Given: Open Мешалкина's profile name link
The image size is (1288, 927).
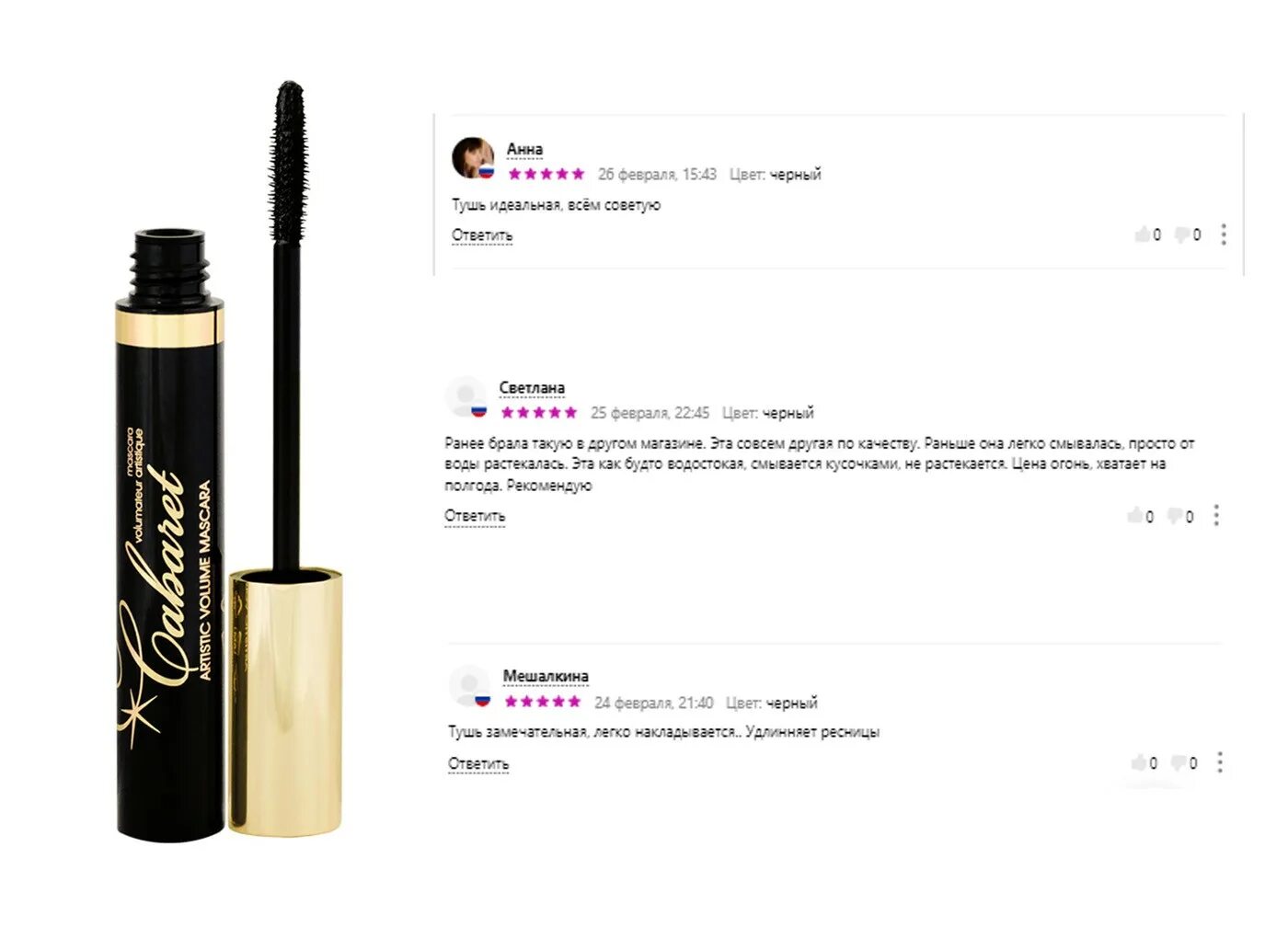Looking at the screenshot, I should [x=546, y=677].
